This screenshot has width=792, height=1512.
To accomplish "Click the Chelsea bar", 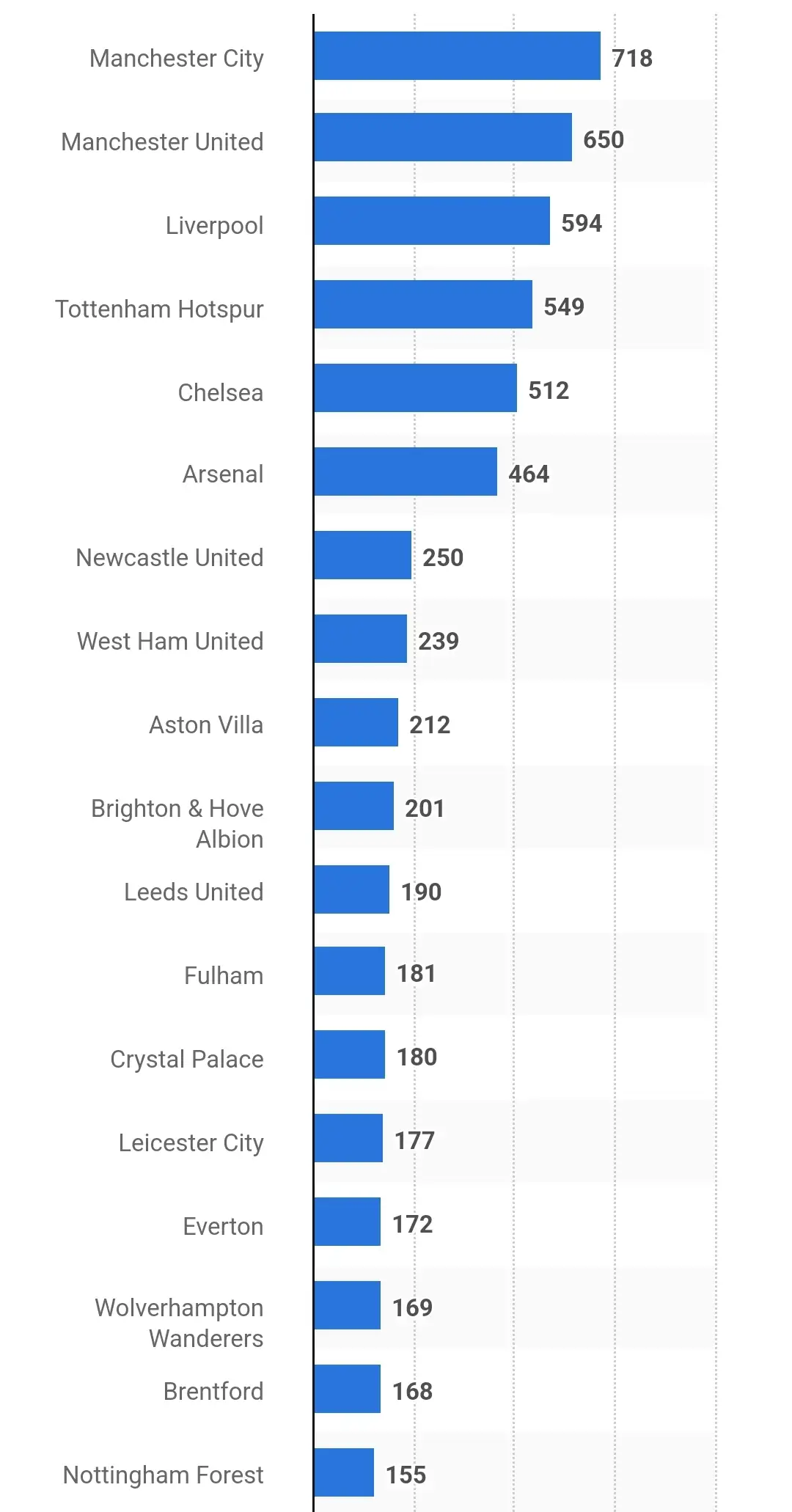I will (x=415, y=388).
